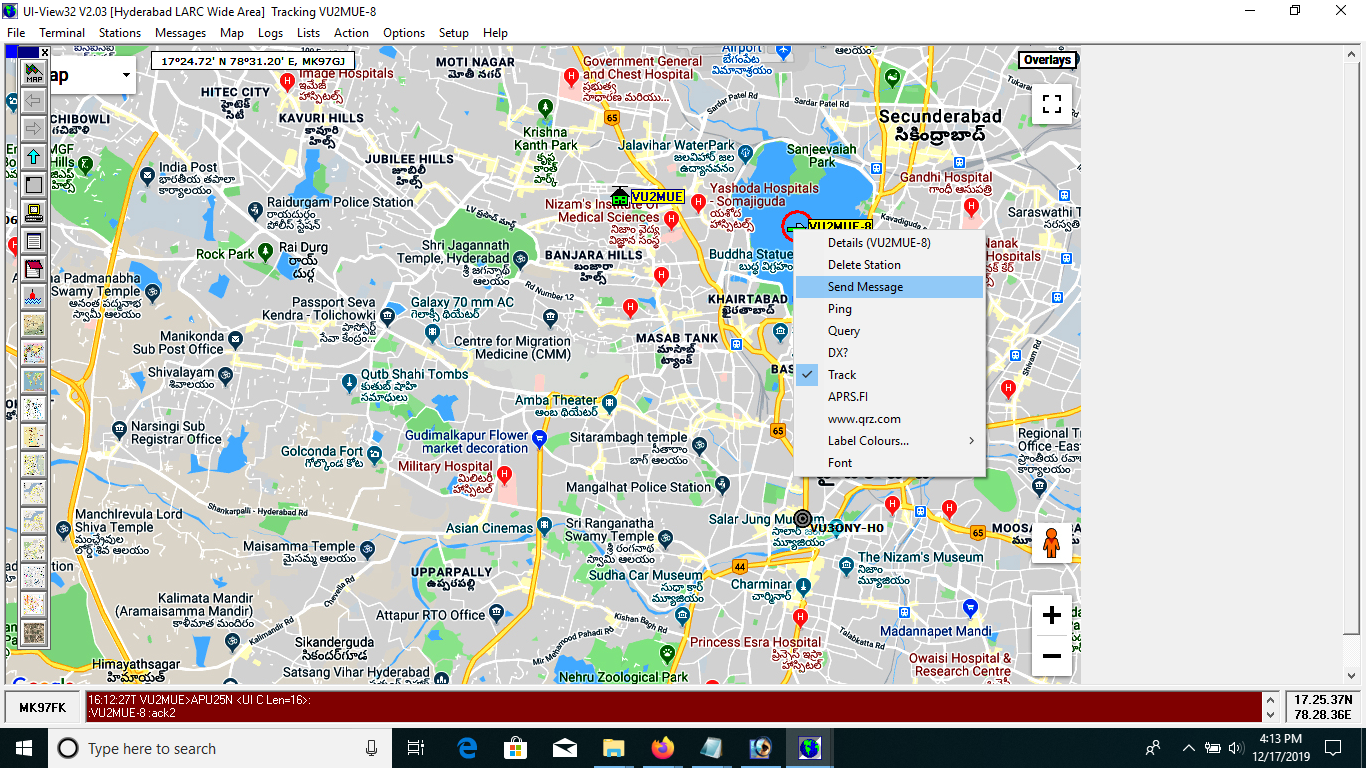Select Details (VU2MUE-8) from context menu
This screenshot has height=768, width=1366.
coord(890,243)
